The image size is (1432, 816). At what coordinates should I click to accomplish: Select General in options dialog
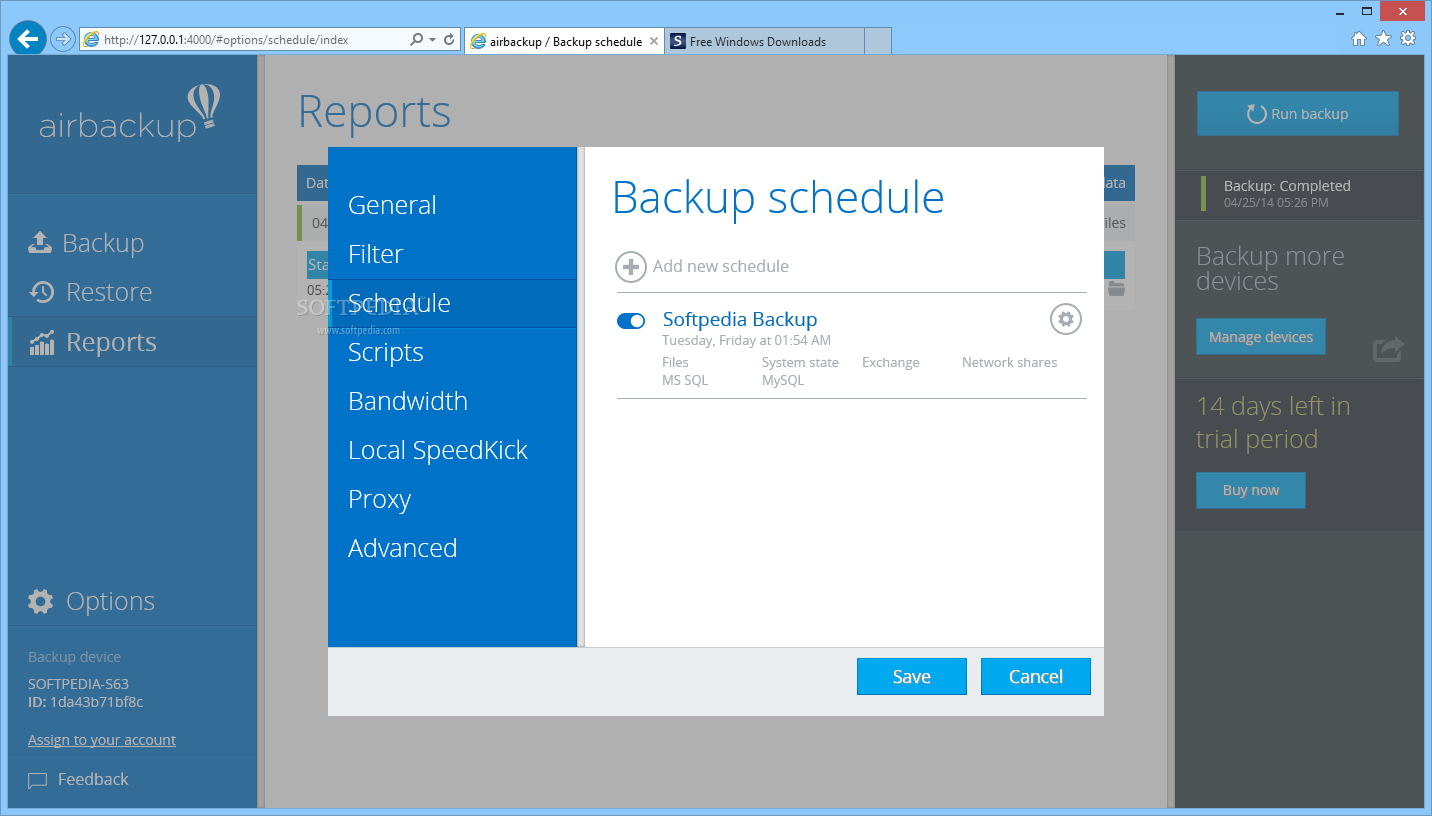[452, 205]
